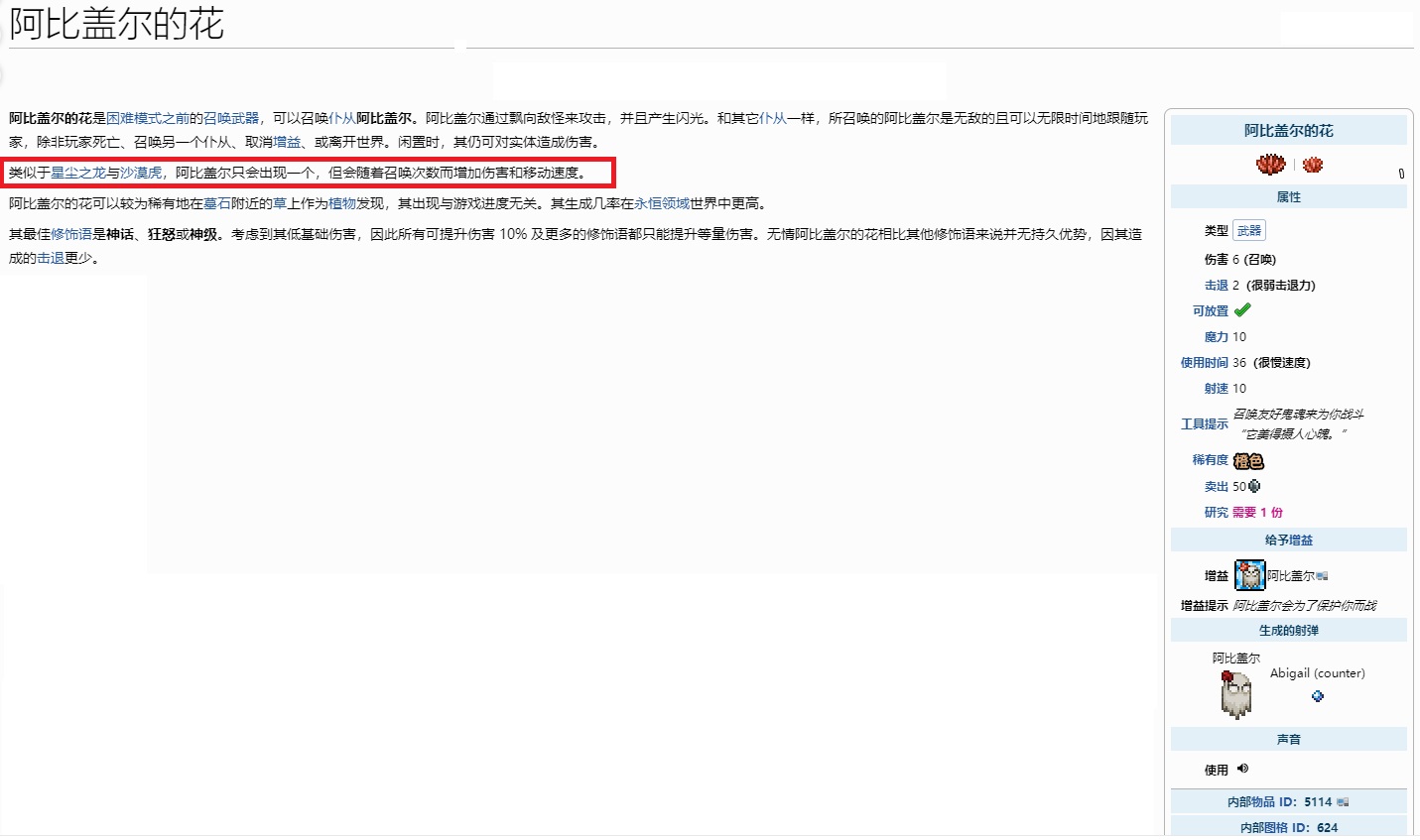Viewport: 1420px width, 840px height.
Task: Click the smaller placed Abigail's Flower sprite
Action: click(x=1313, y=165)
